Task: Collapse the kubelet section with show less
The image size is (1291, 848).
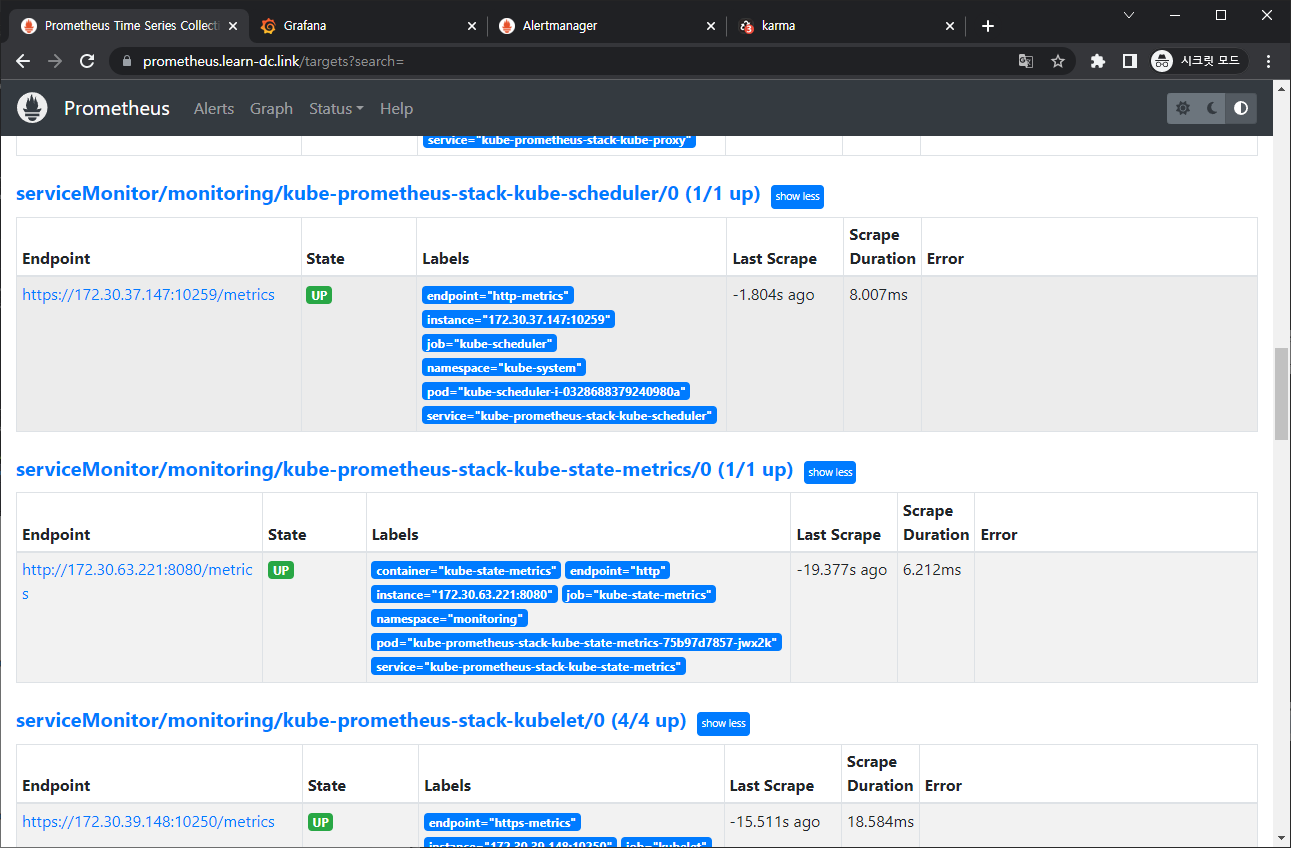Action: pyautogui.click(x=723, y=723)
